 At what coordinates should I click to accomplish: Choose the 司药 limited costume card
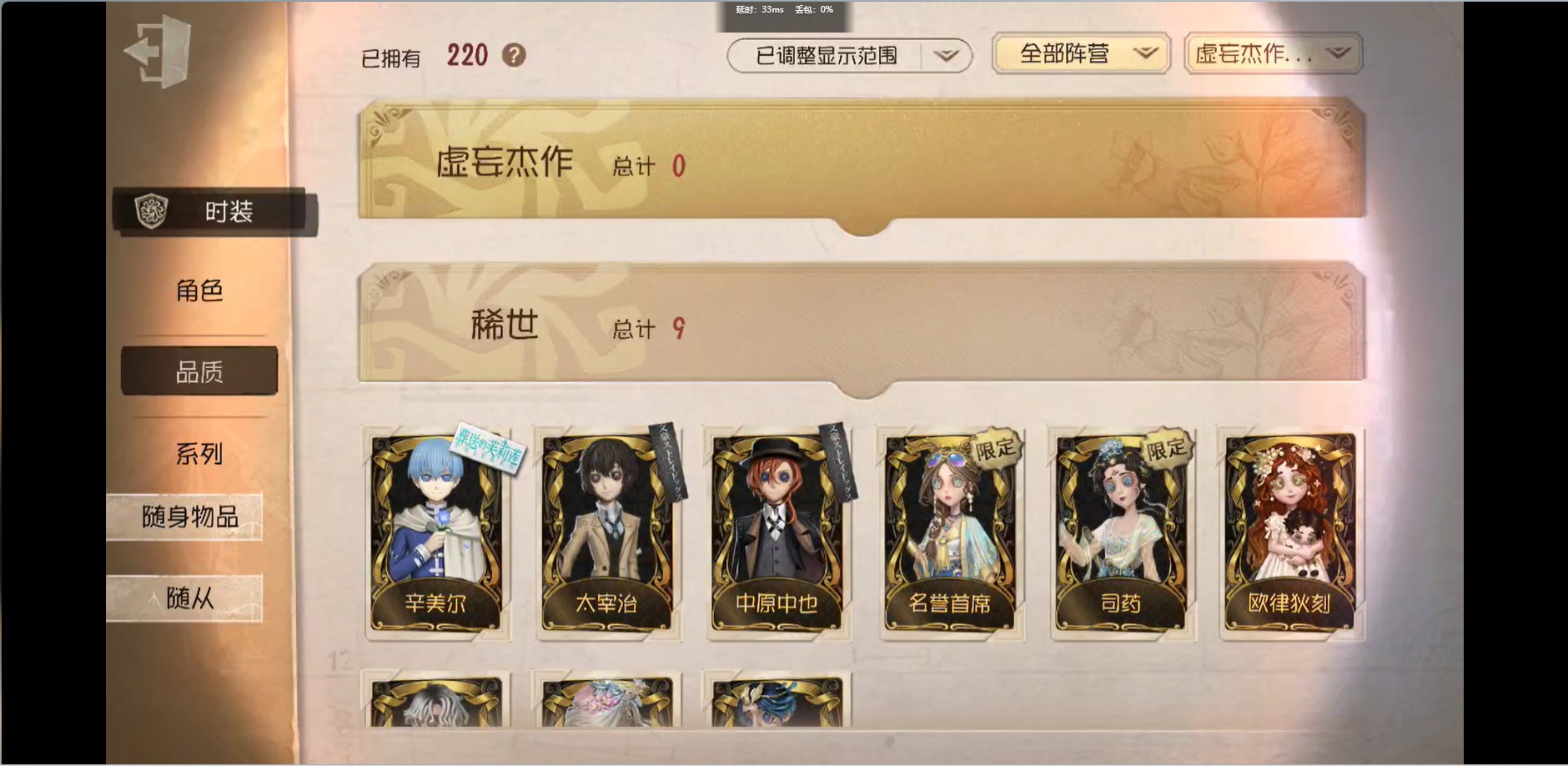coord(1121,533)
